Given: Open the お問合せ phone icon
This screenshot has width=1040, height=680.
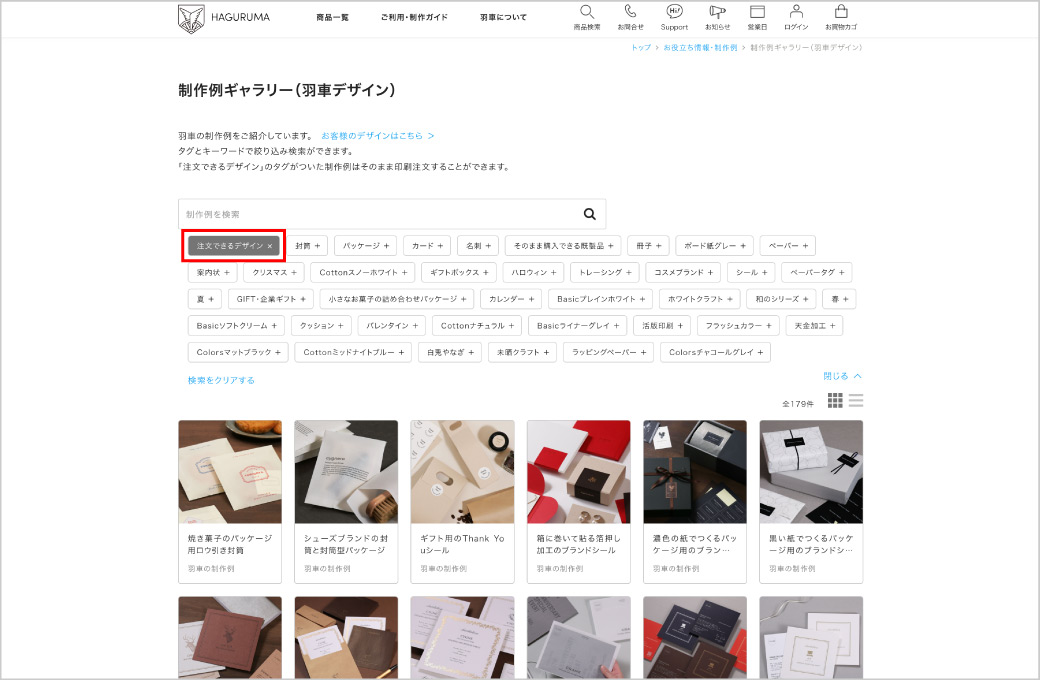Looking at the screenshot, I should coord(630,13).
